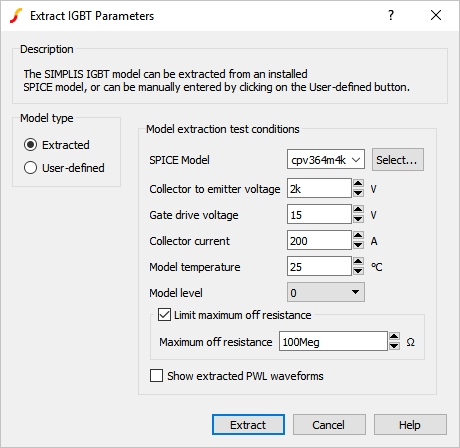This screenshot has width=460, height=448.
Task: Select the User-defined model type option
Action: [30, 168]
